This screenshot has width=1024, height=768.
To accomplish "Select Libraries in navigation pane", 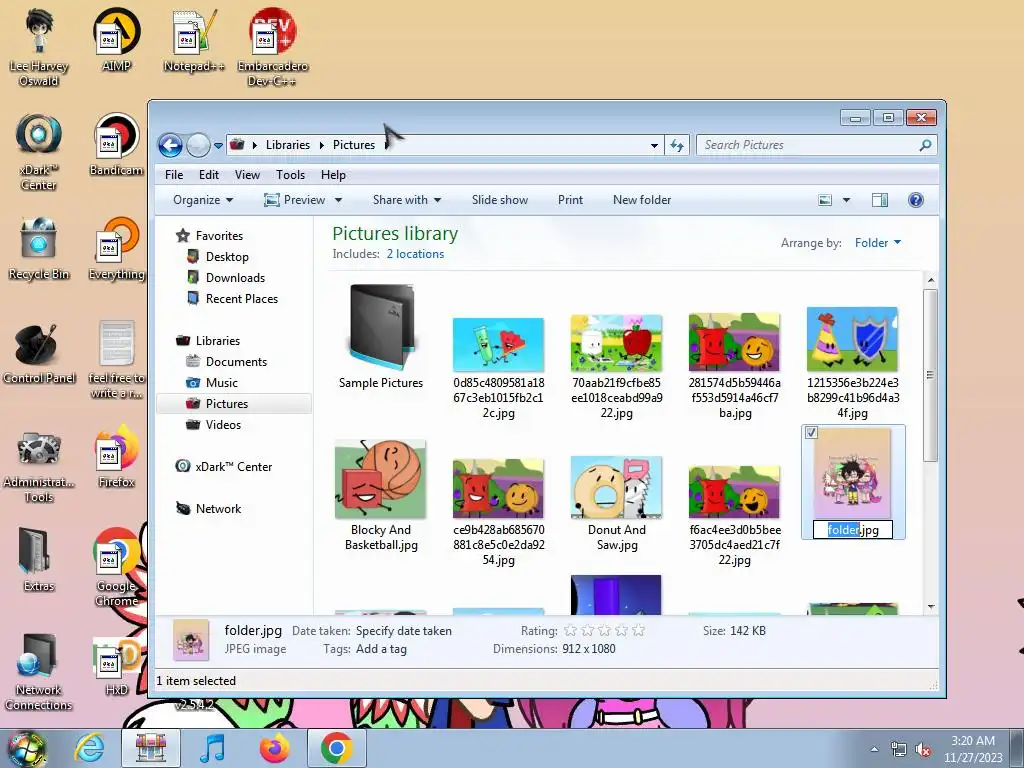I will tap(217, 341).
